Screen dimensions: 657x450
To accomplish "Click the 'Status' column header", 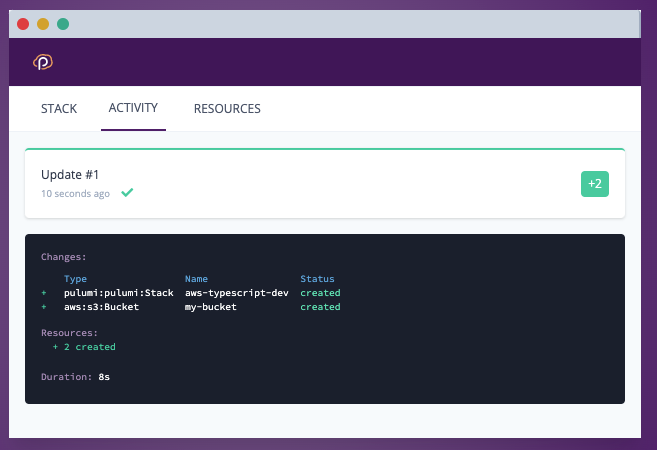I will (317, 279).
